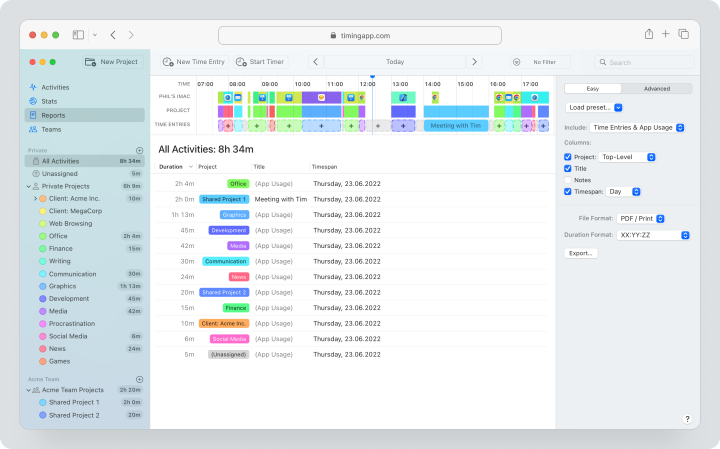
Task: Open the File Format PDF / Print dropdown
Action: (641, 219)
